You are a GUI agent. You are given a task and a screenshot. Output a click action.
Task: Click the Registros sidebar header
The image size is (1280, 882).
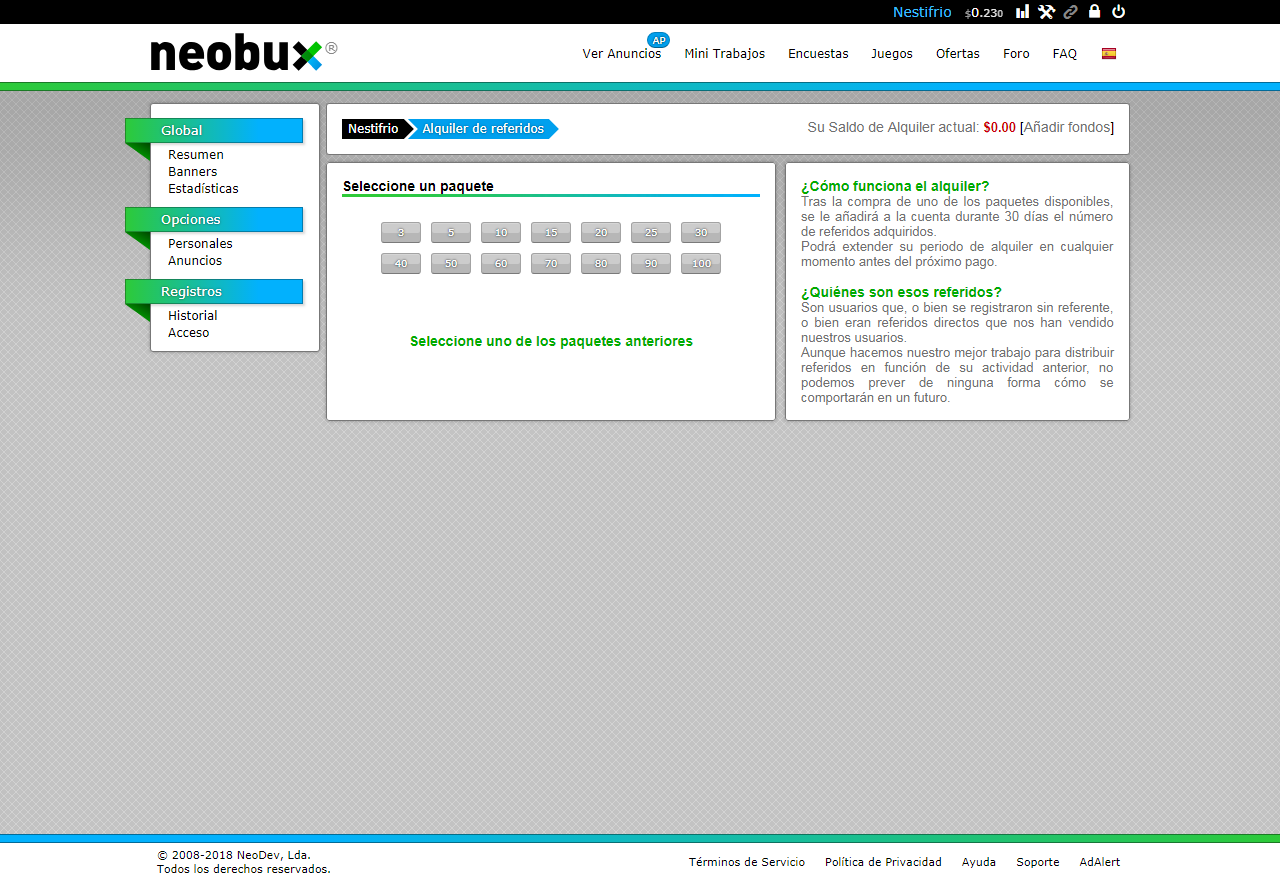coord(214,292)
